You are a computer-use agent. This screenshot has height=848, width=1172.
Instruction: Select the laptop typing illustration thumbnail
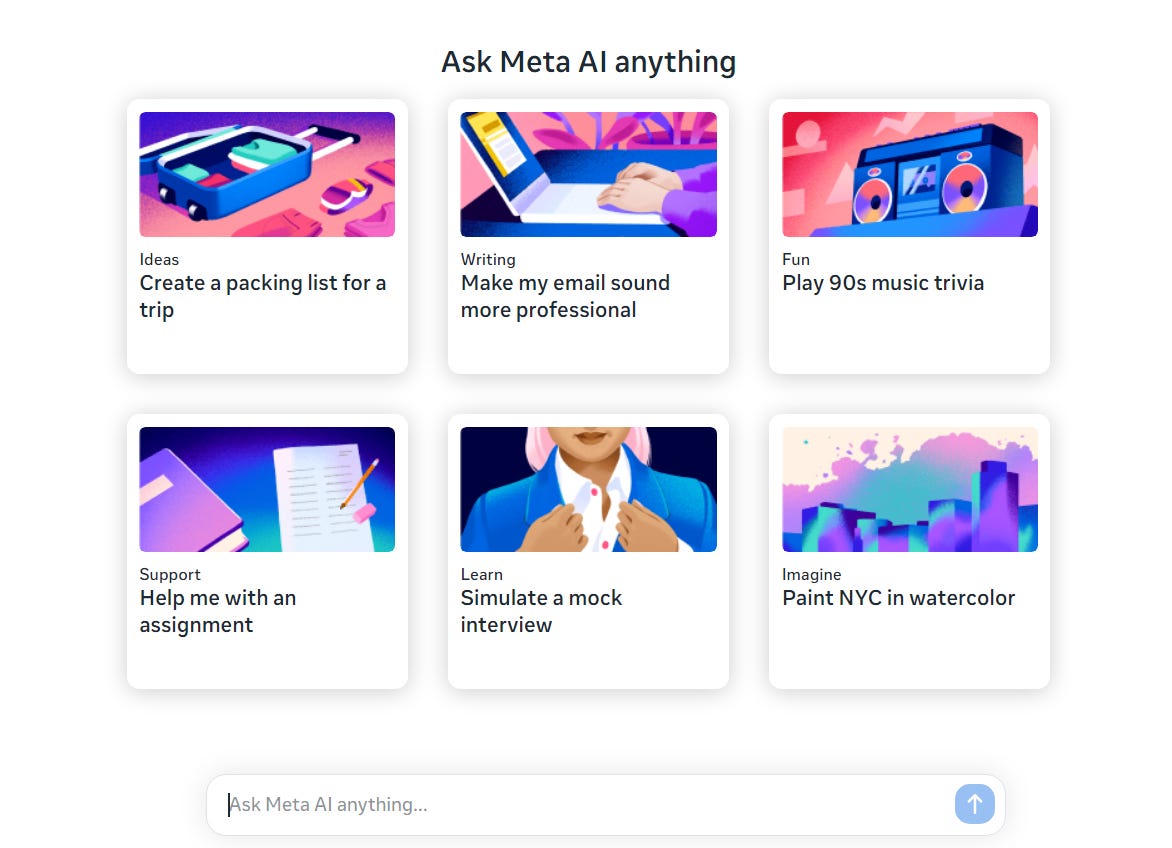[x=588, y=174]
